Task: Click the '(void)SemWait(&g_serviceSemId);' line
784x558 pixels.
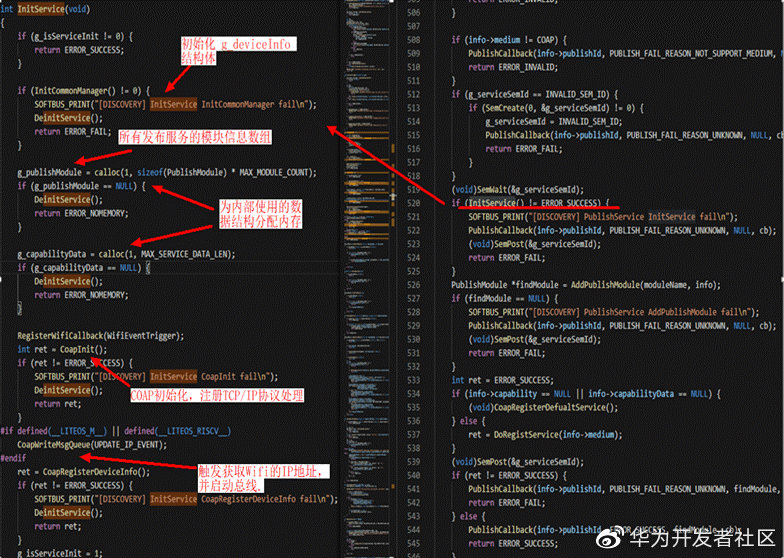Action: pyautogui.click(x=518, y=190)
